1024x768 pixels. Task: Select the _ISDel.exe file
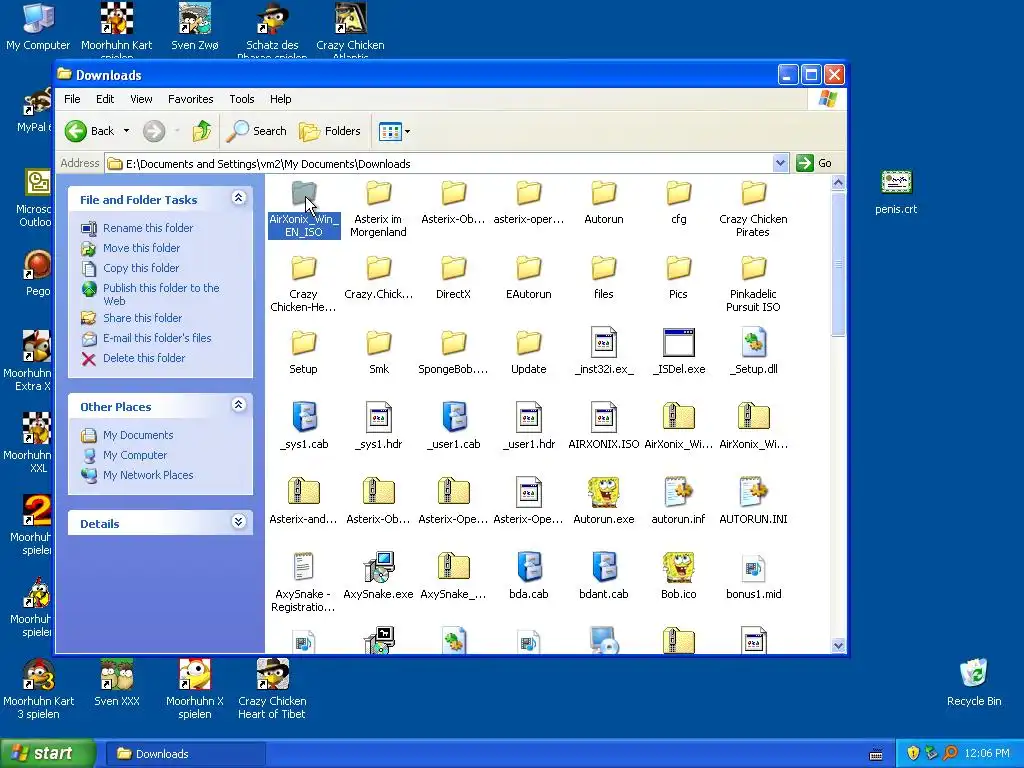(x=679, y=353)
